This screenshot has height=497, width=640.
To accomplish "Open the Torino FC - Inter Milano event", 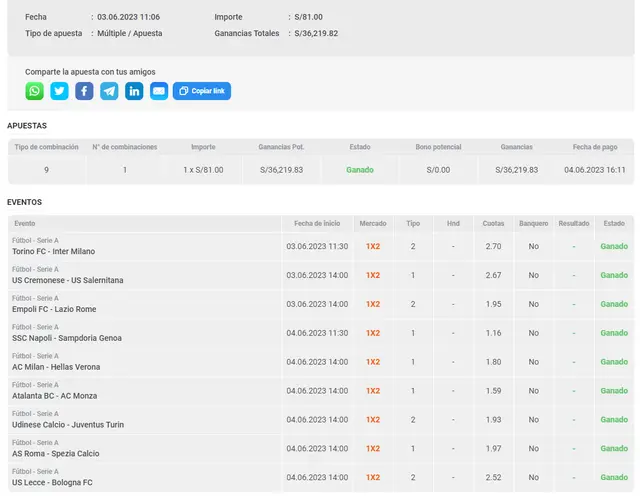I will pos(54,251).
